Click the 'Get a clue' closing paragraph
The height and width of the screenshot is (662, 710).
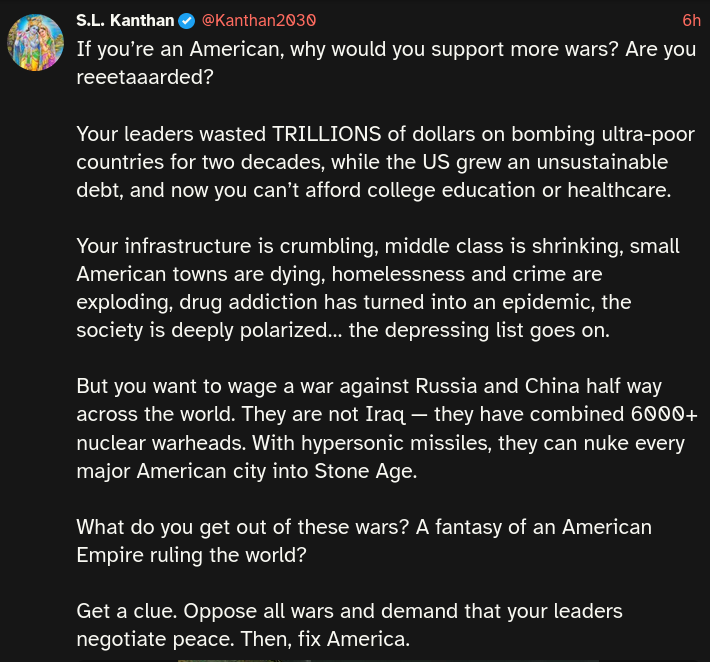click(x=350, y=624)
